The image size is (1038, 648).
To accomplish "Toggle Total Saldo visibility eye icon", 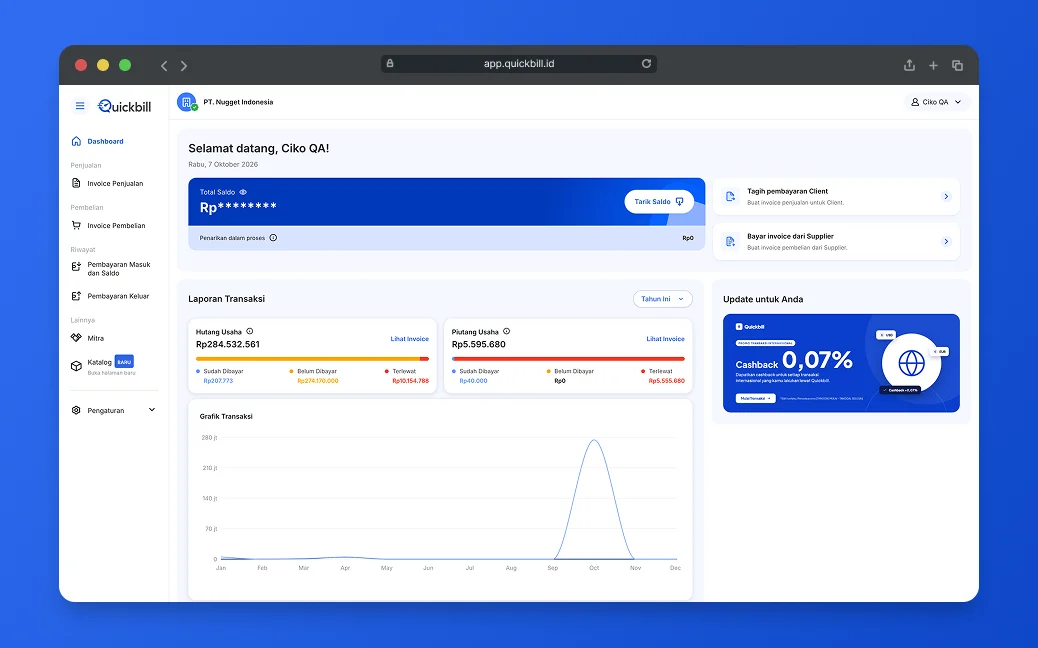I will [x=243, y=192].
